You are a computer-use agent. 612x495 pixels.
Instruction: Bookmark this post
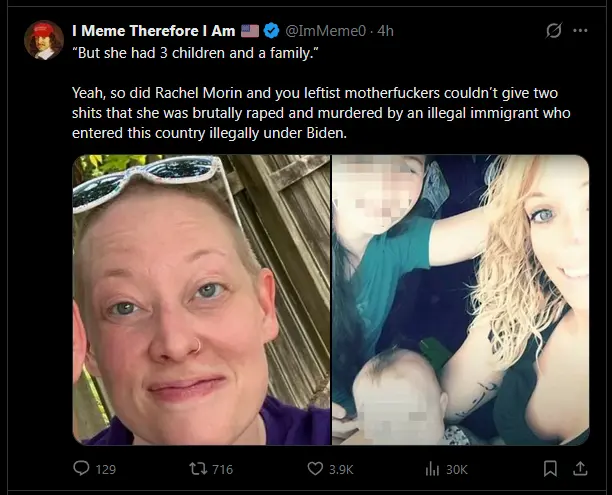tap(549, 468)
